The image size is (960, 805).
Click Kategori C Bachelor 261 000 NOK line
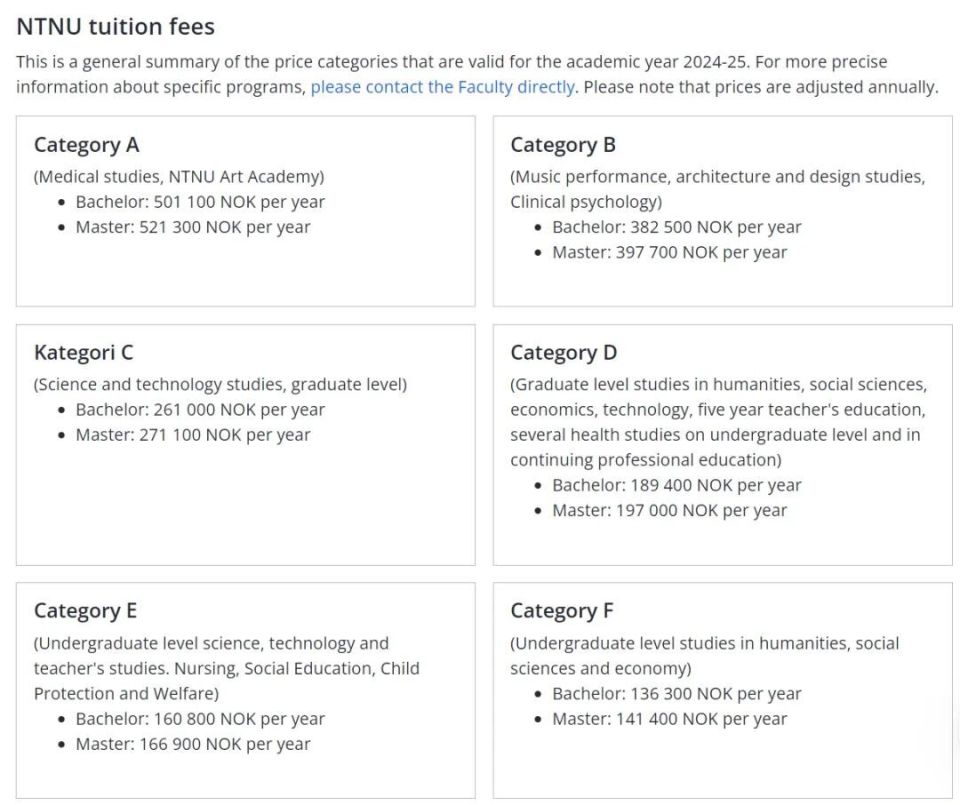coord(200,410)
